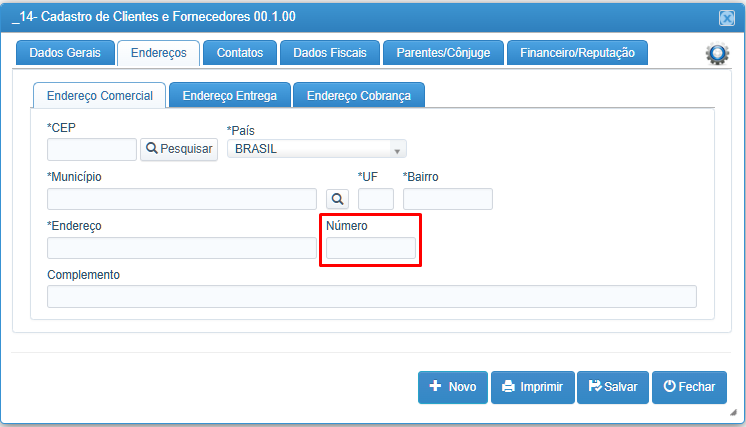Open the Endereço Cobrança subtab
This screenshot has width=746, height=427.
click(x=359, y=96)
